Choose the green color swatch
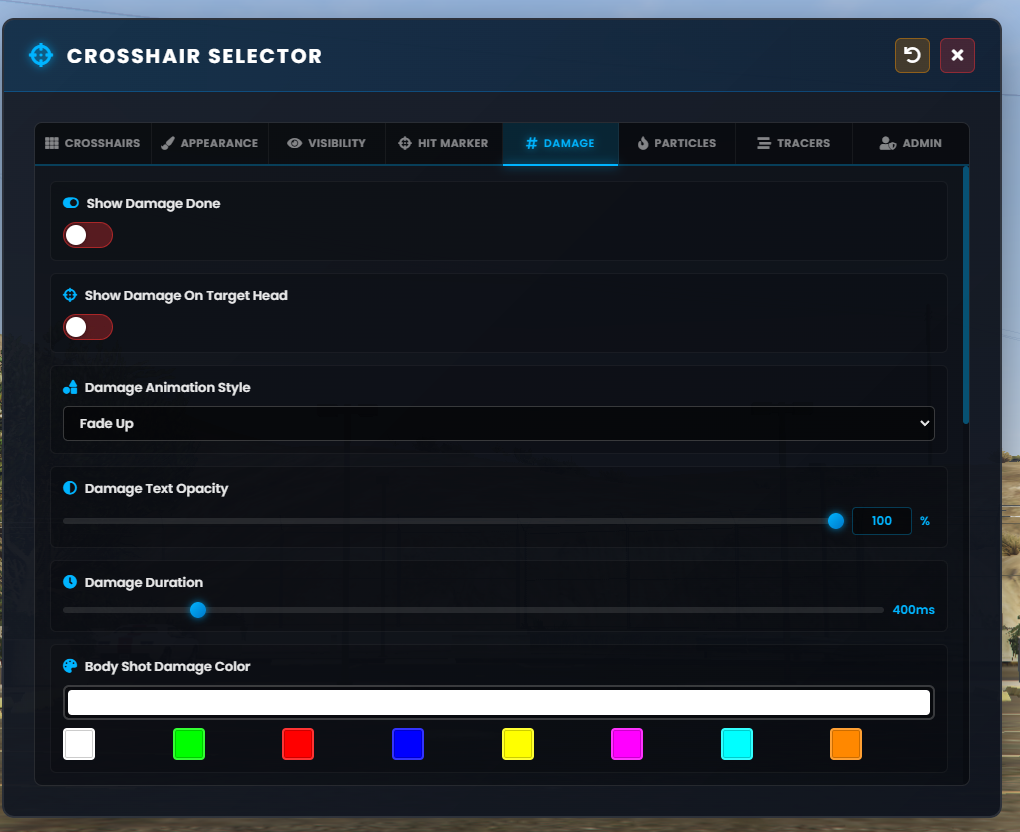Viewport: 1020px width, 832px height. (x=189, y=744)
